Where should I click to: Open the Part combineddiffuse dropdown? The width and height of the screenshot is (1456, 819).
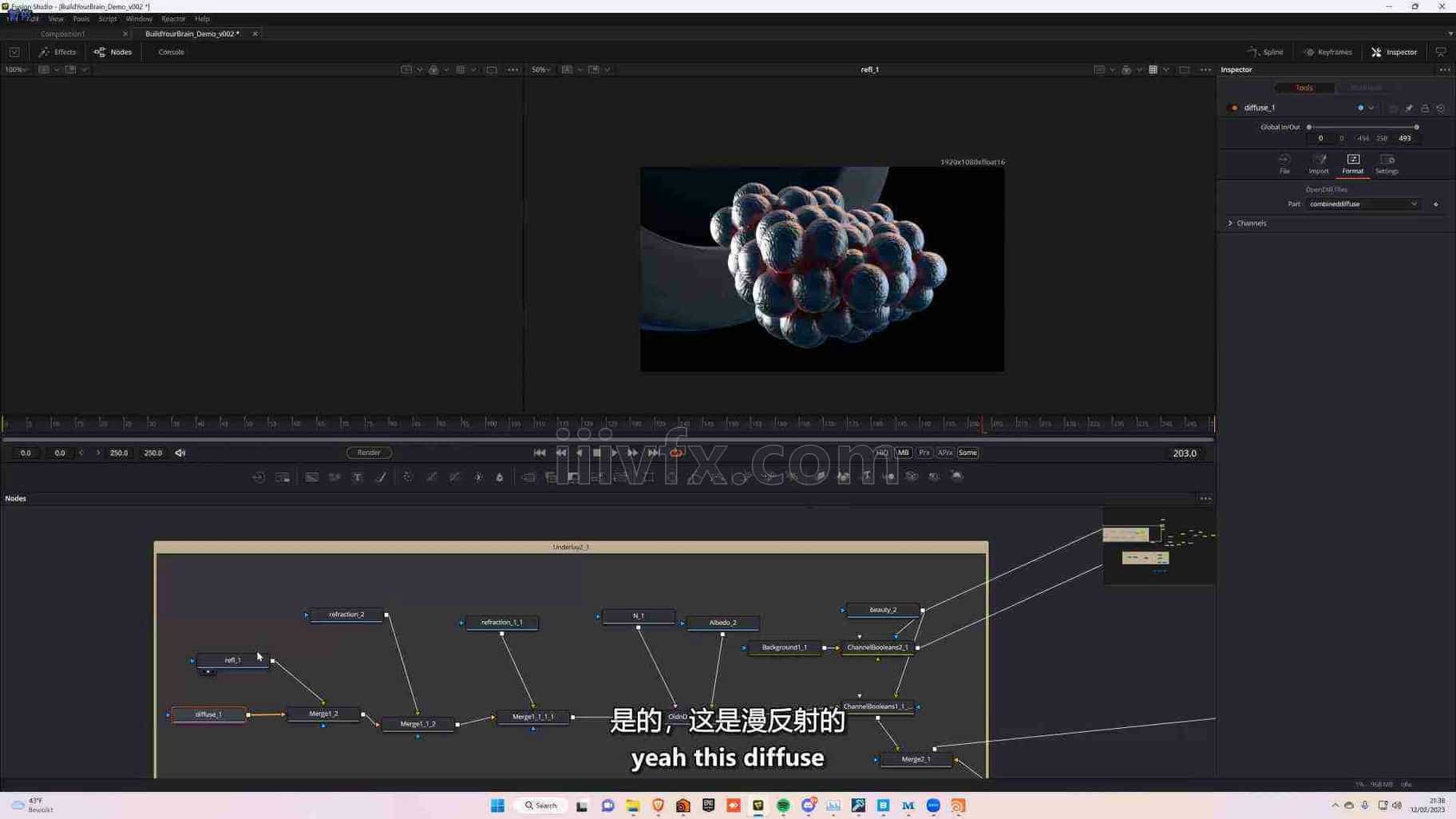tap(1363, 204)
